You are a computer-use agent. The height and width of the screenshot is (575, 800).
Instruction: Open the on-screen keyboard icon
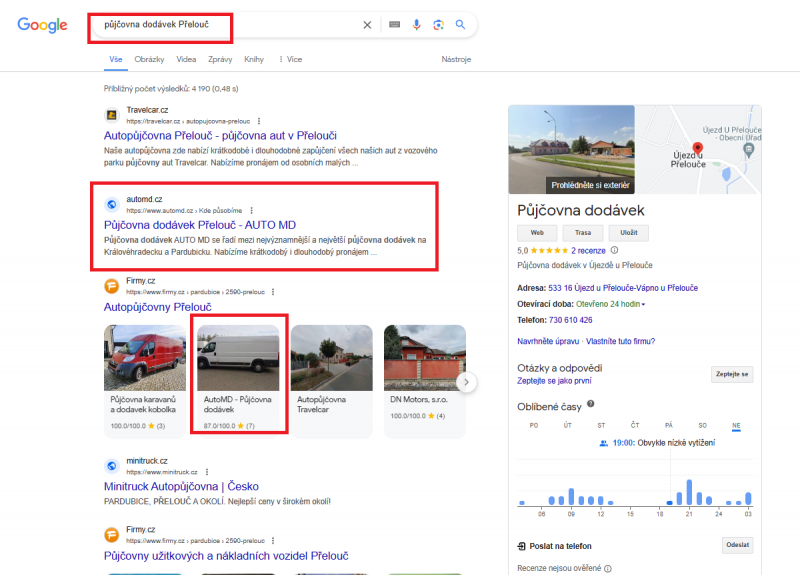point(394,24)
